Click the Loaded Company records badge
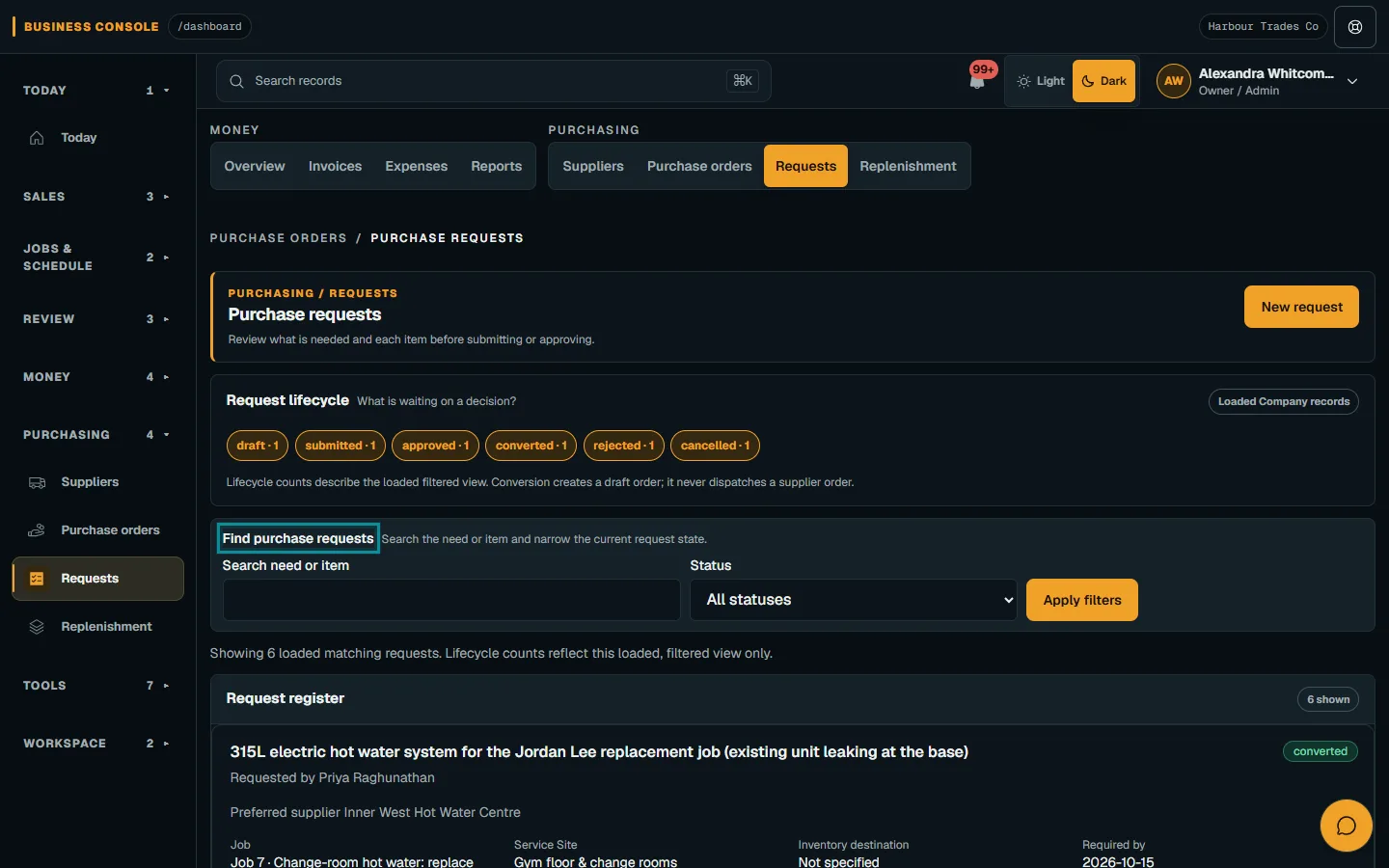This screenshot has width=1389, height=868. 1284,401
